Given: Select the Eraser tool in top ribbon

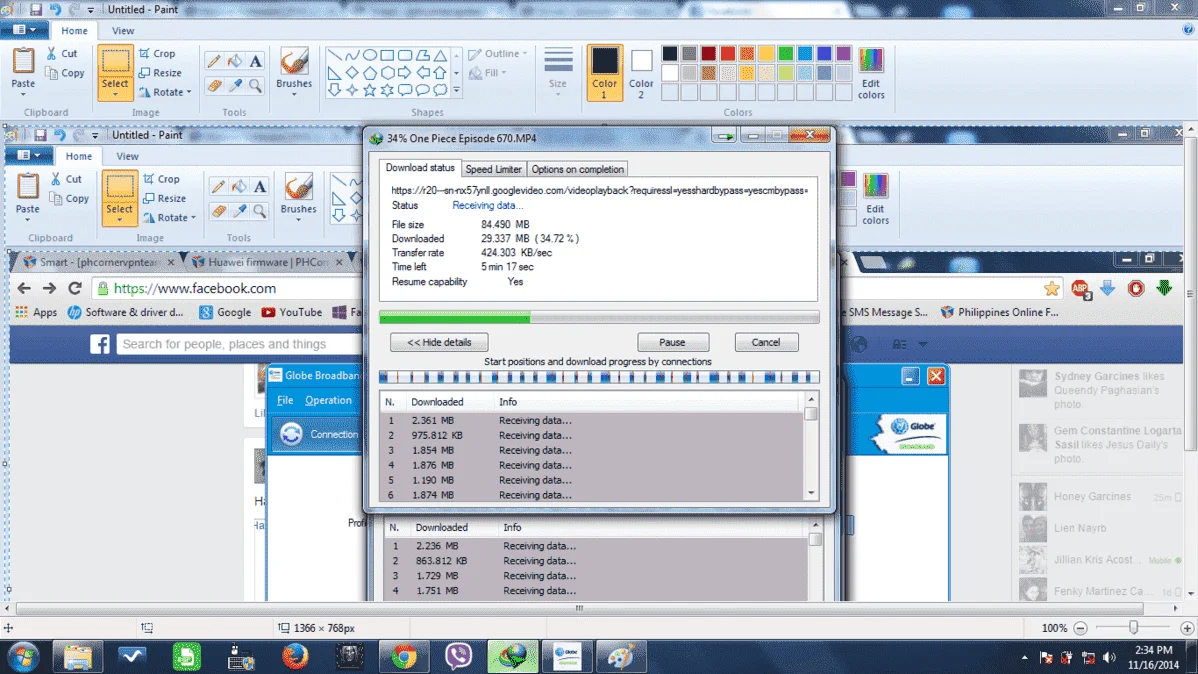Looking at the screenshot, I should 214,86.
